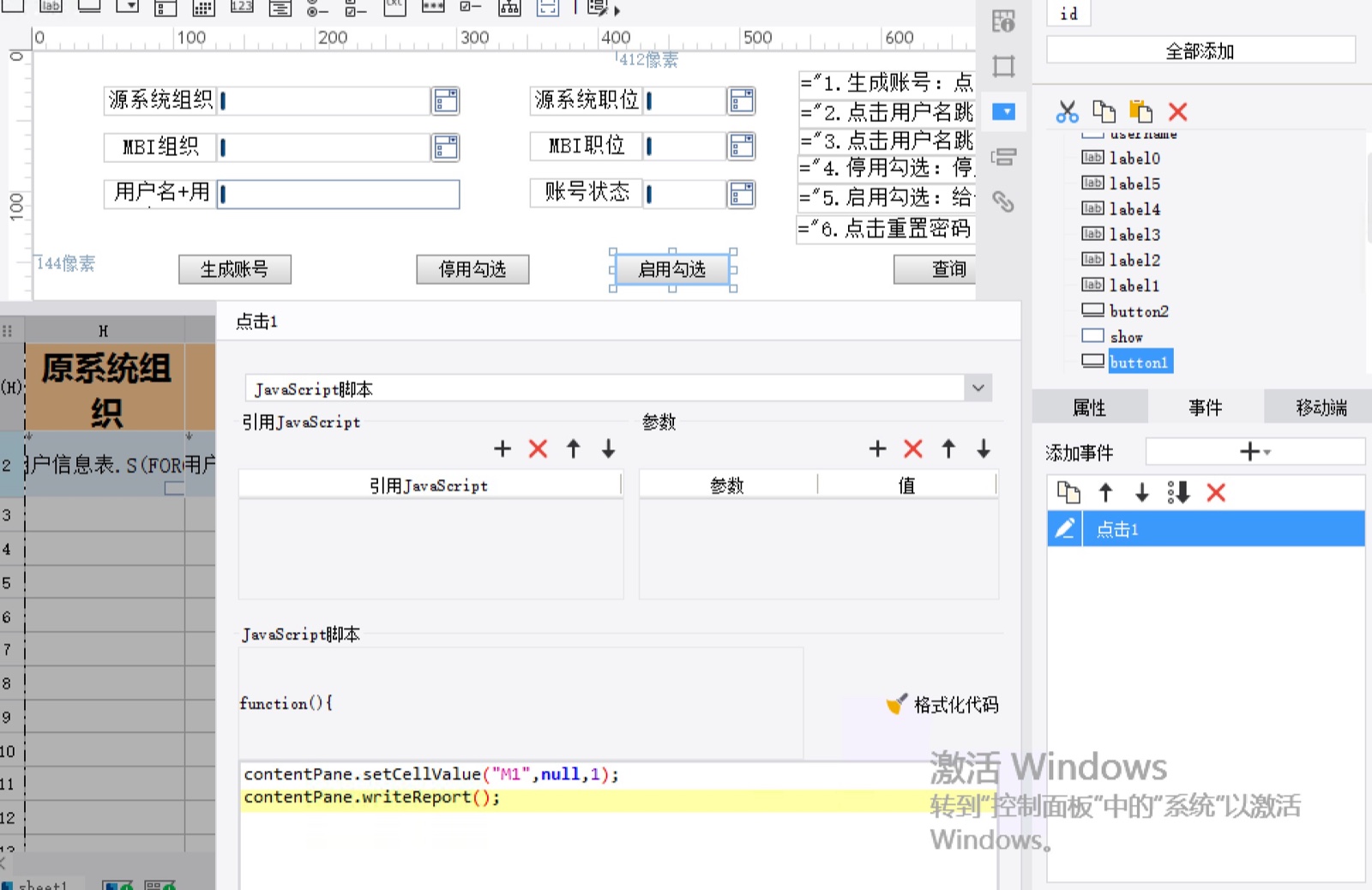Copy the selected widget in the tree toolbar
The image size is (1372, 890).
point(1104,111)
